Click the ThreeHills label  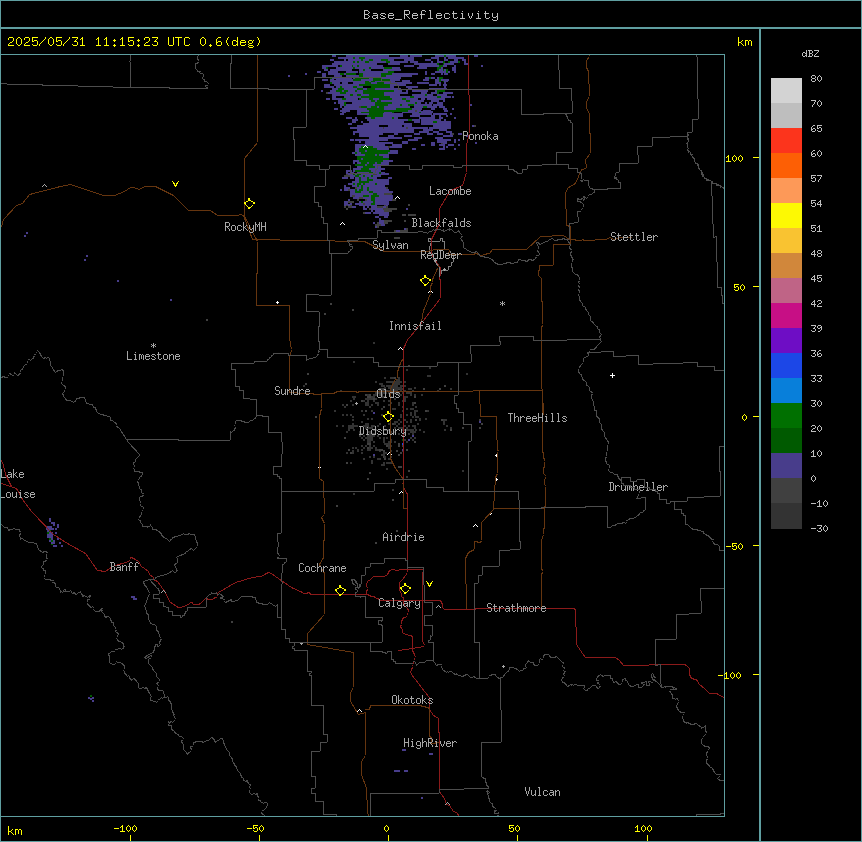(537, 418)
